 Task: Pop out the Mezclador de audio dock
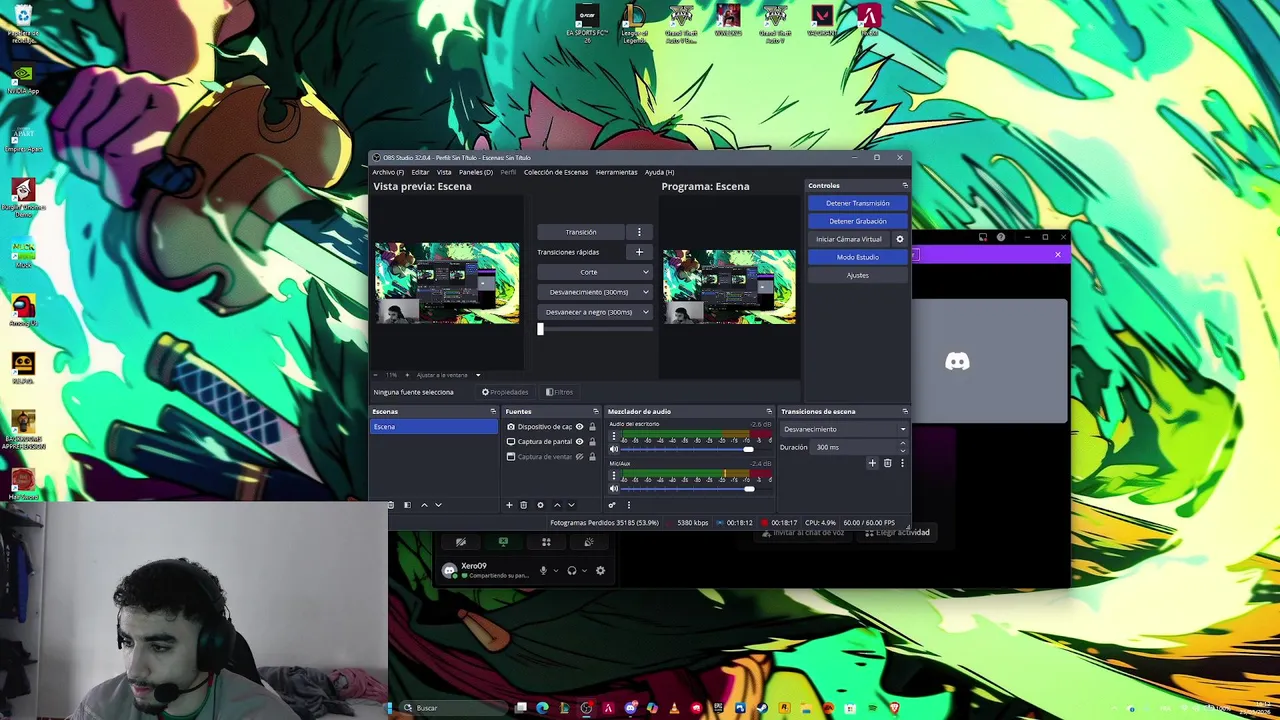(769, 411)
